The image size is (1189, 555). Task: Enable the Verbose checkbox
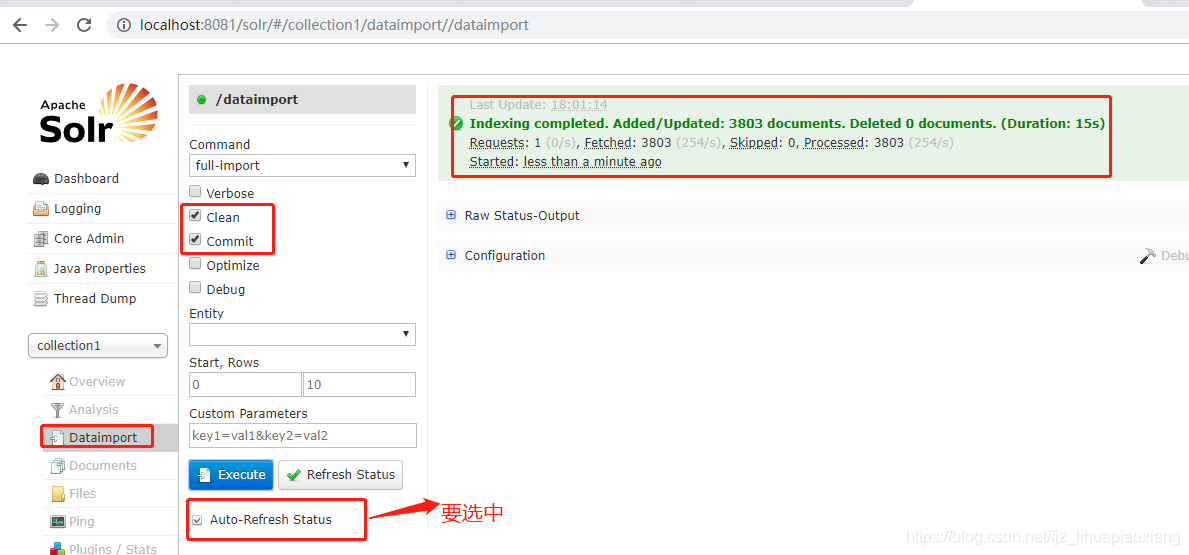click(x=195, y=192)
